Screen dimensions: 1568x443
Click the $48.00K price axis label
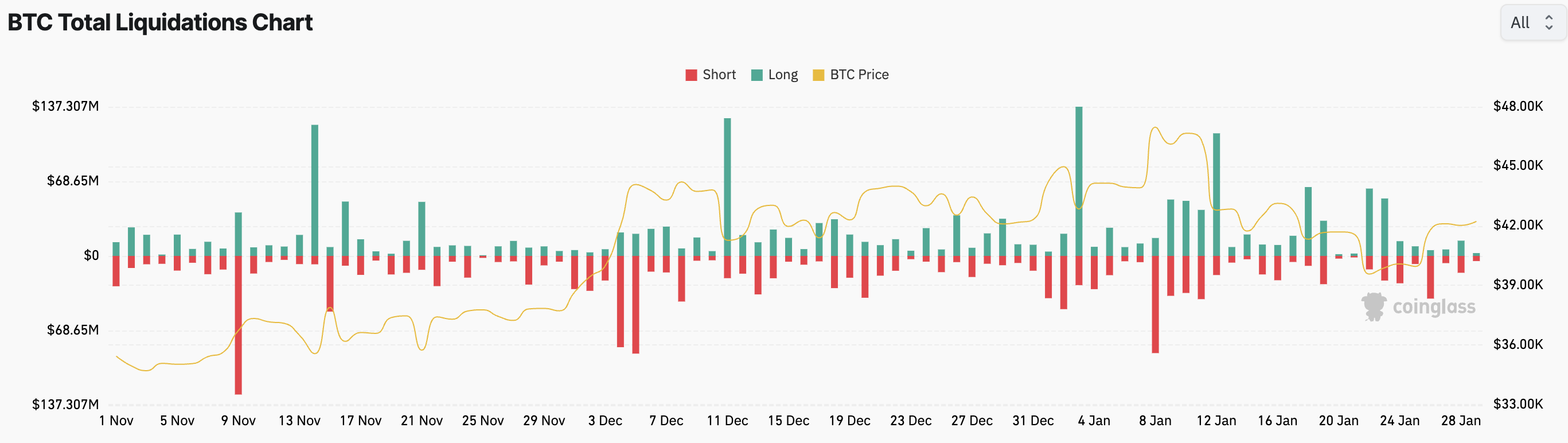tap(1518, 106)
